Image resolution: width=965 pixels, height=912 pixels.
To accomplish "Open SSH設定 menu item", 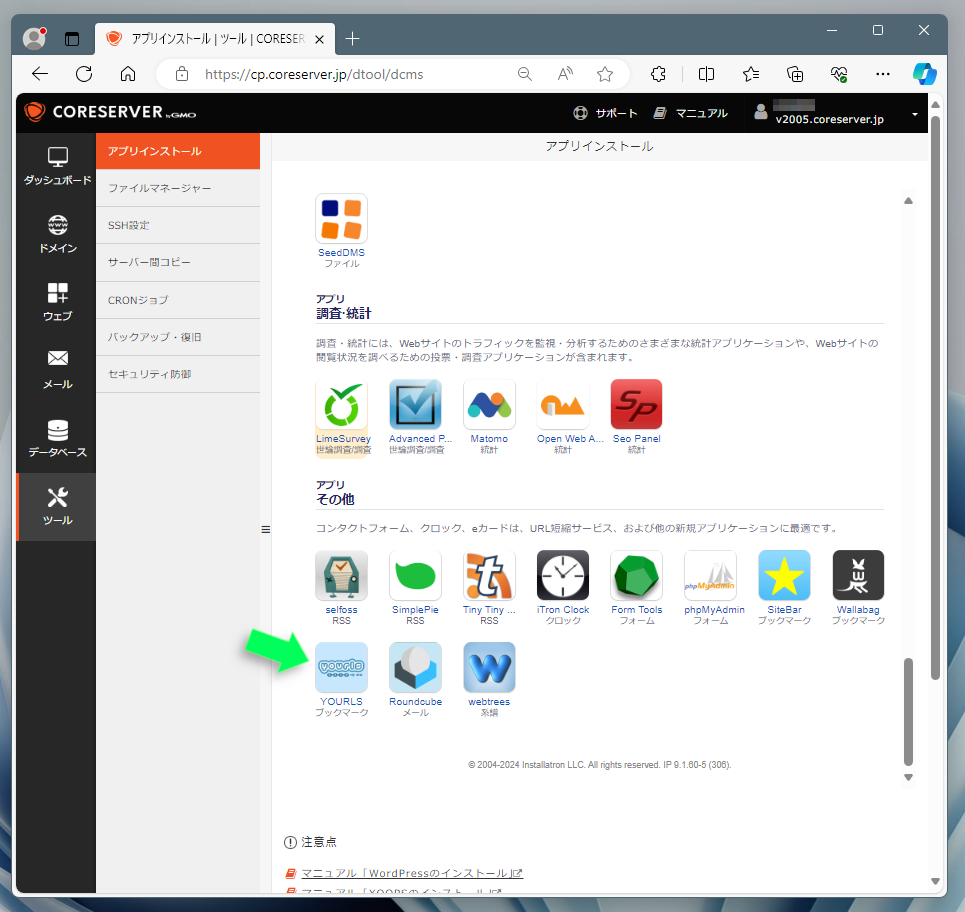I will pyautogui.click(x=178, y=225).
